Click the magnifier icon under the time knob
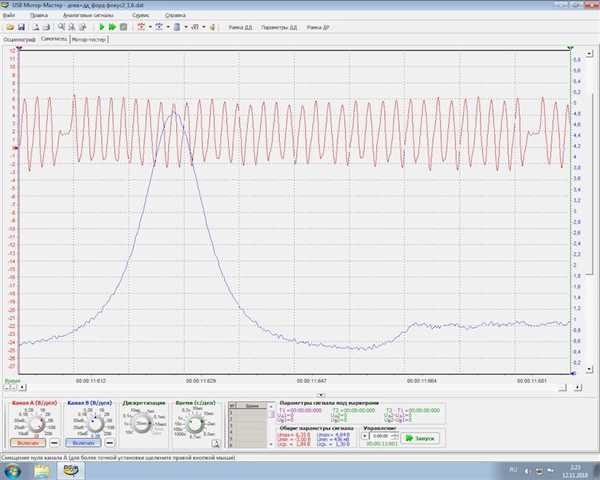600x480 pixels. pos(215,443)
